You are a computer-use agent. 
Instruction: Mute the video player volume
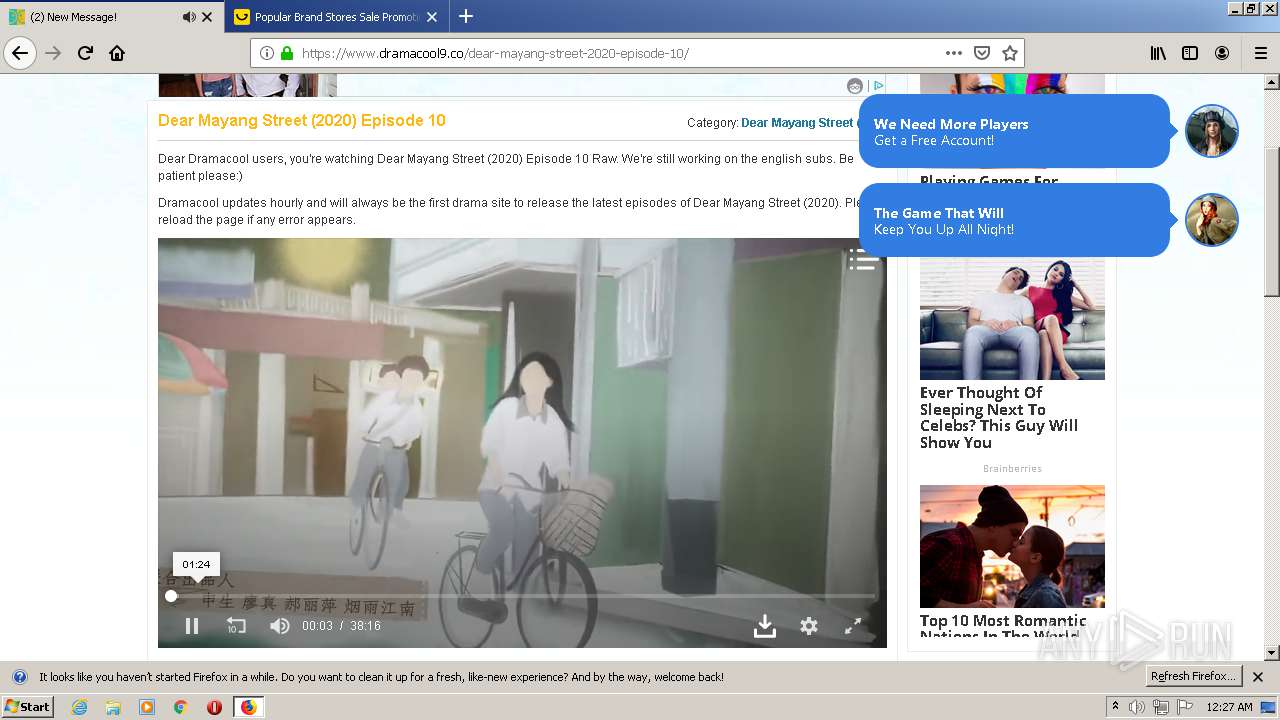280,626
